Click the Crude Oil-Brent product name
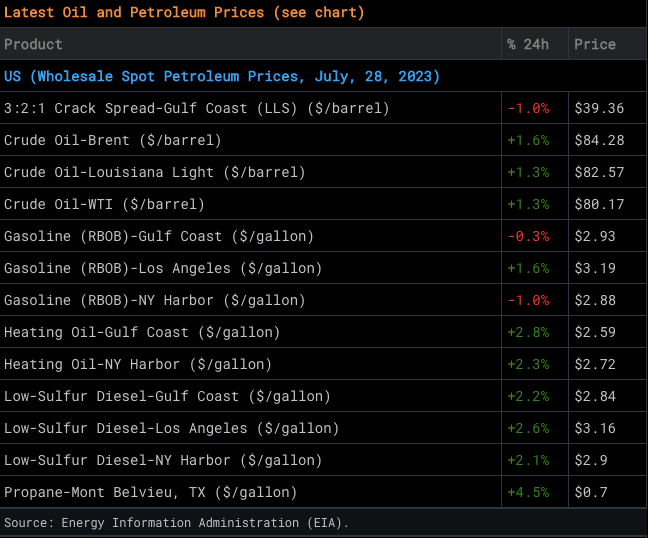 pyautogui.click(x=113, y=140)
